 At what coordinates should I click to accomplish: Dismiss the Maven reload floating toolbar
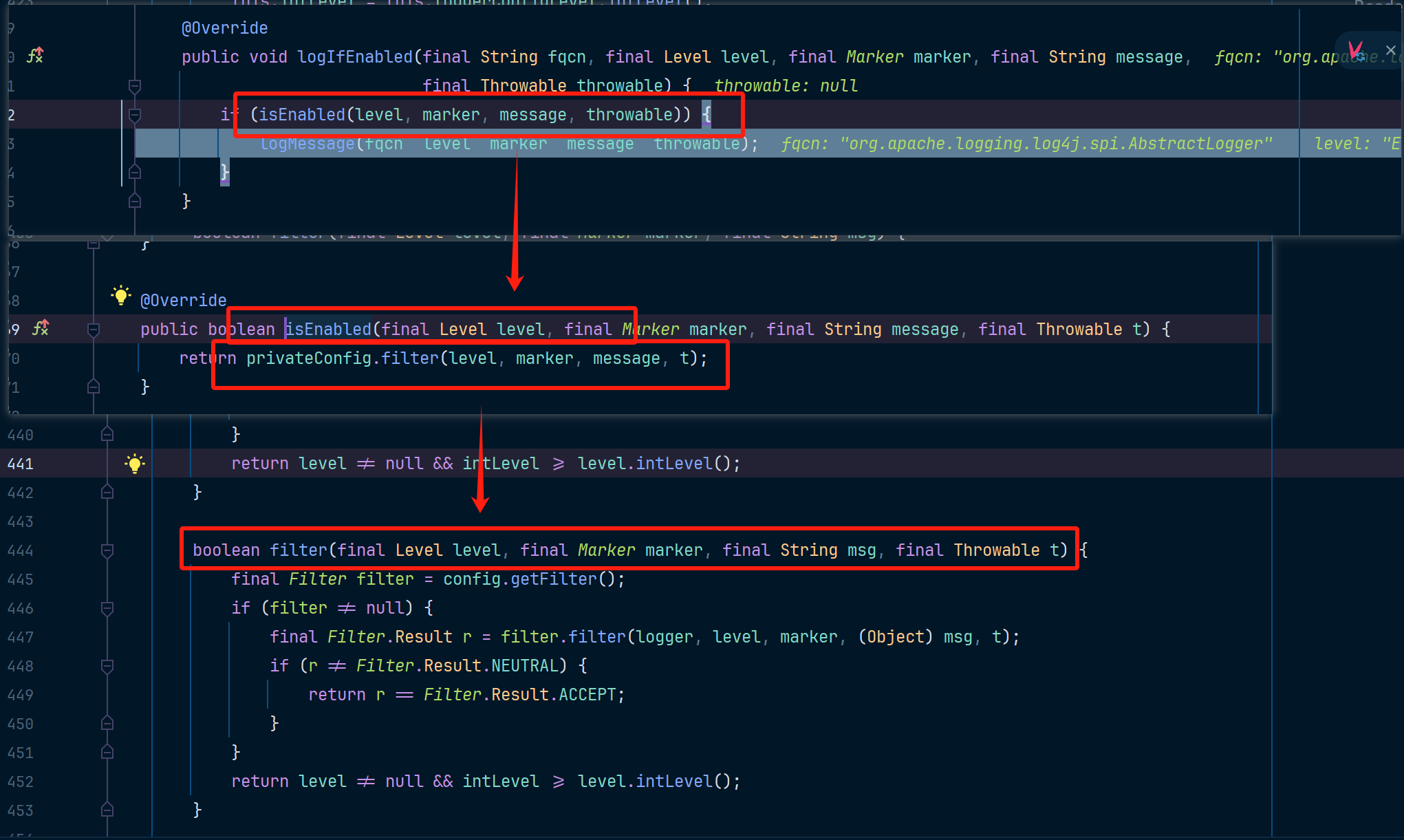click(x=1390, y=50)
